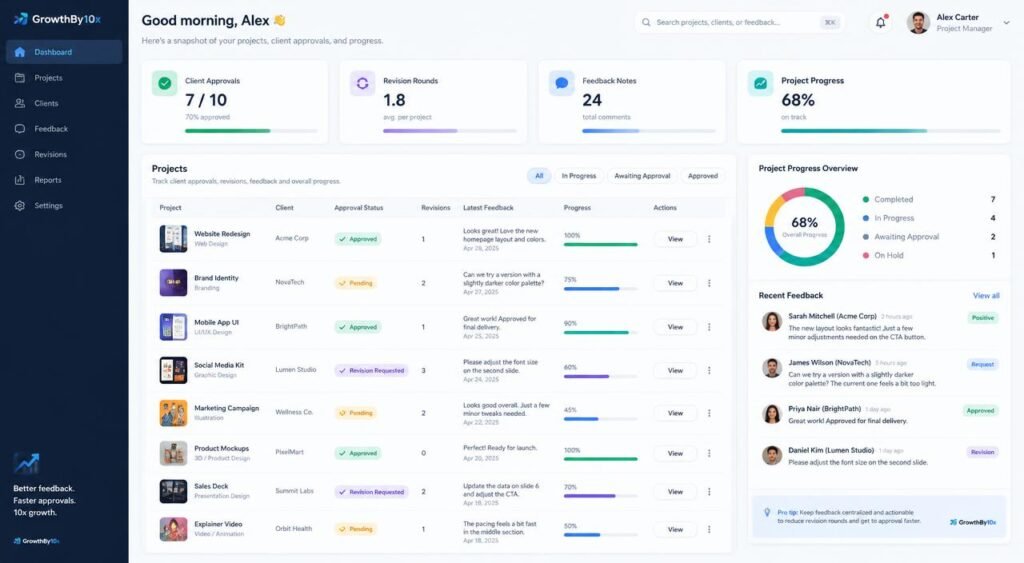Open the Website Redesign thumbnail

click(173, 238)
